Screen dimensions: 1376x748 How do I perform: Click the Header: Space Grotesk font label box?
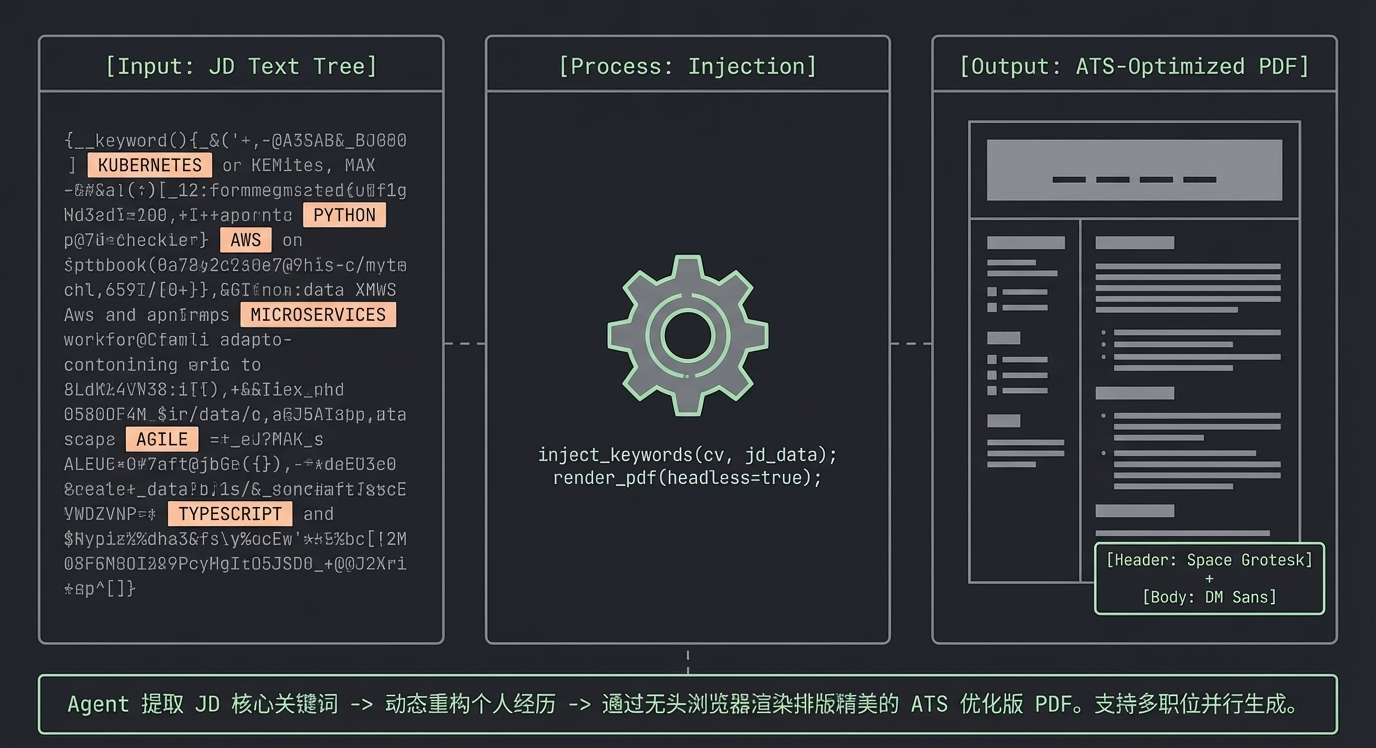(x=1209, y=578)
